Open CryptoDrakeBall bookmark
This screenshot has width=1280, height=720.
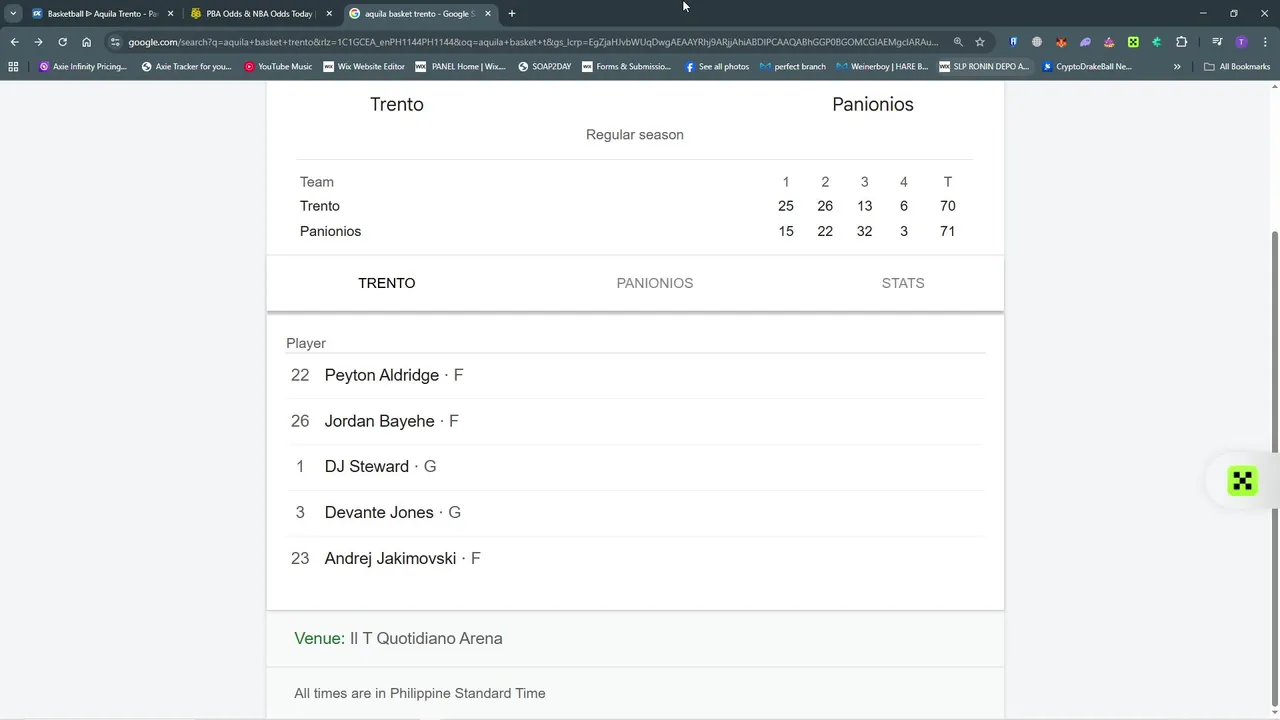click(x=1087, y=67)
